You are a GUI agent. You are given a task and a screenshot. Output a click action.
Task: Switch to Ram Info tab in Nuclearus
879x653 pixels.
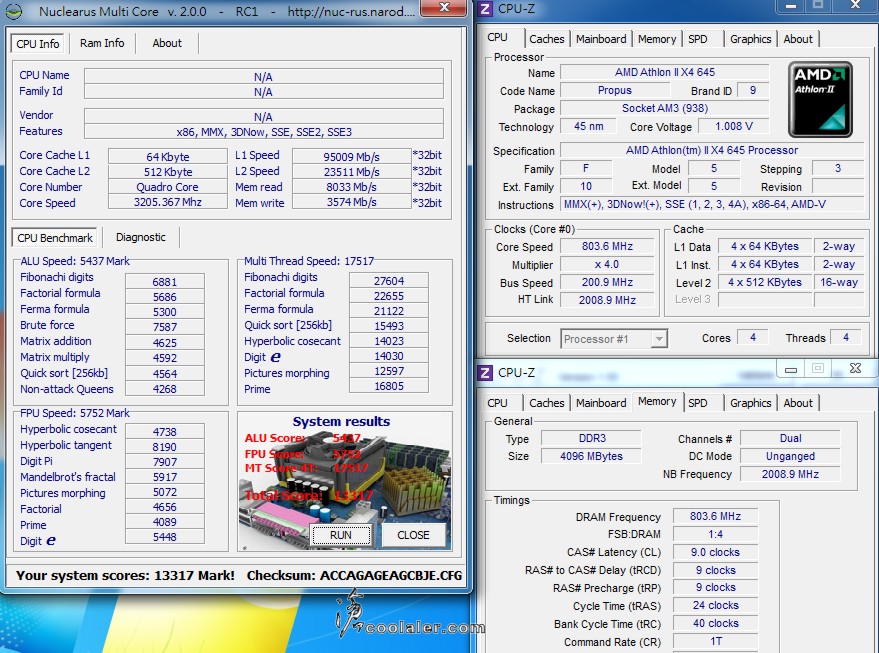tap(102, 43)
